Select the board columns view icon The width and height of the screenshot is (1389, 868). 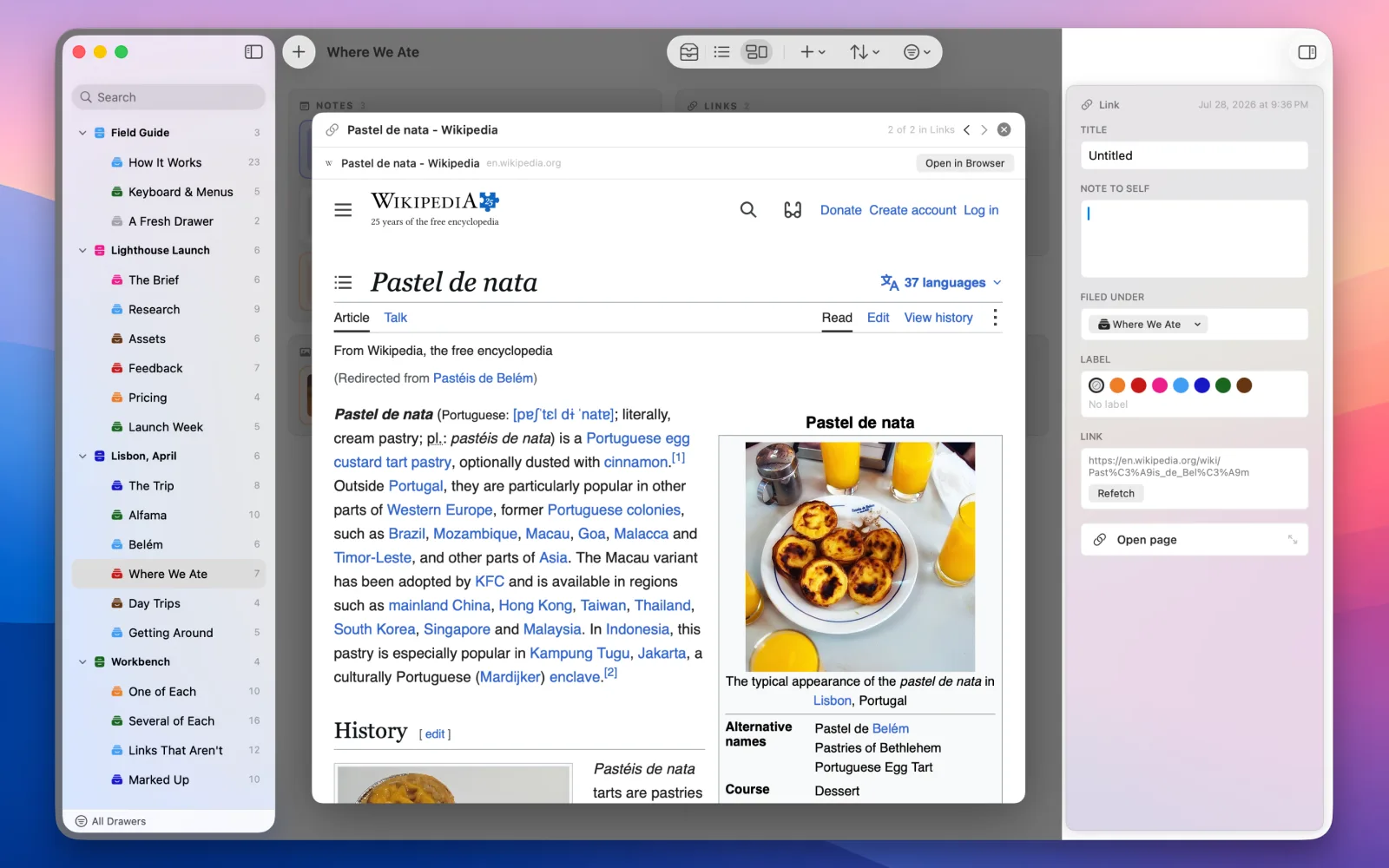(757, 52)
